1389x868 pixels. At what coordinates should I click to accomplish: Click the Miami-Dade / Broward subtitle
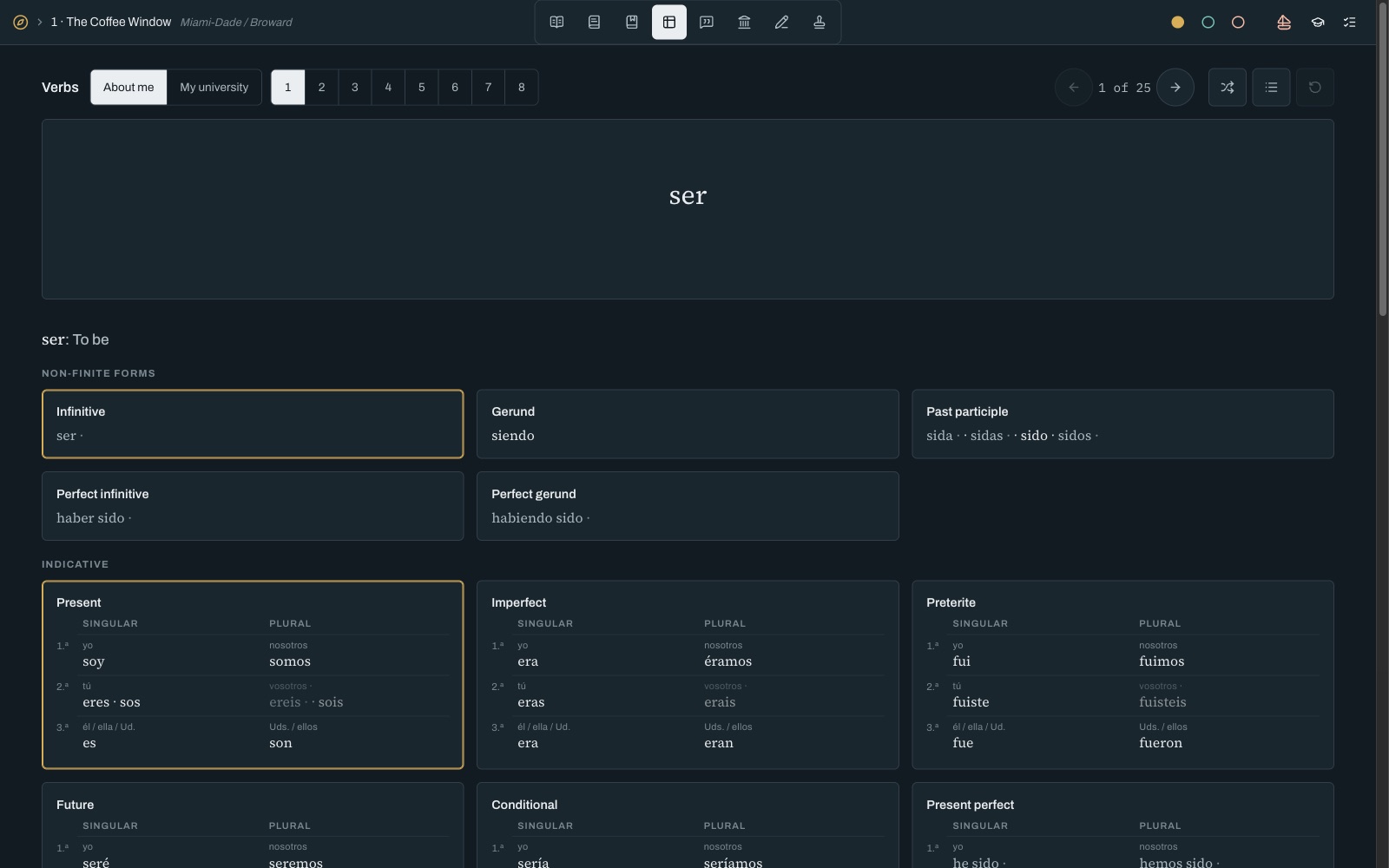[x=236, y=23]
